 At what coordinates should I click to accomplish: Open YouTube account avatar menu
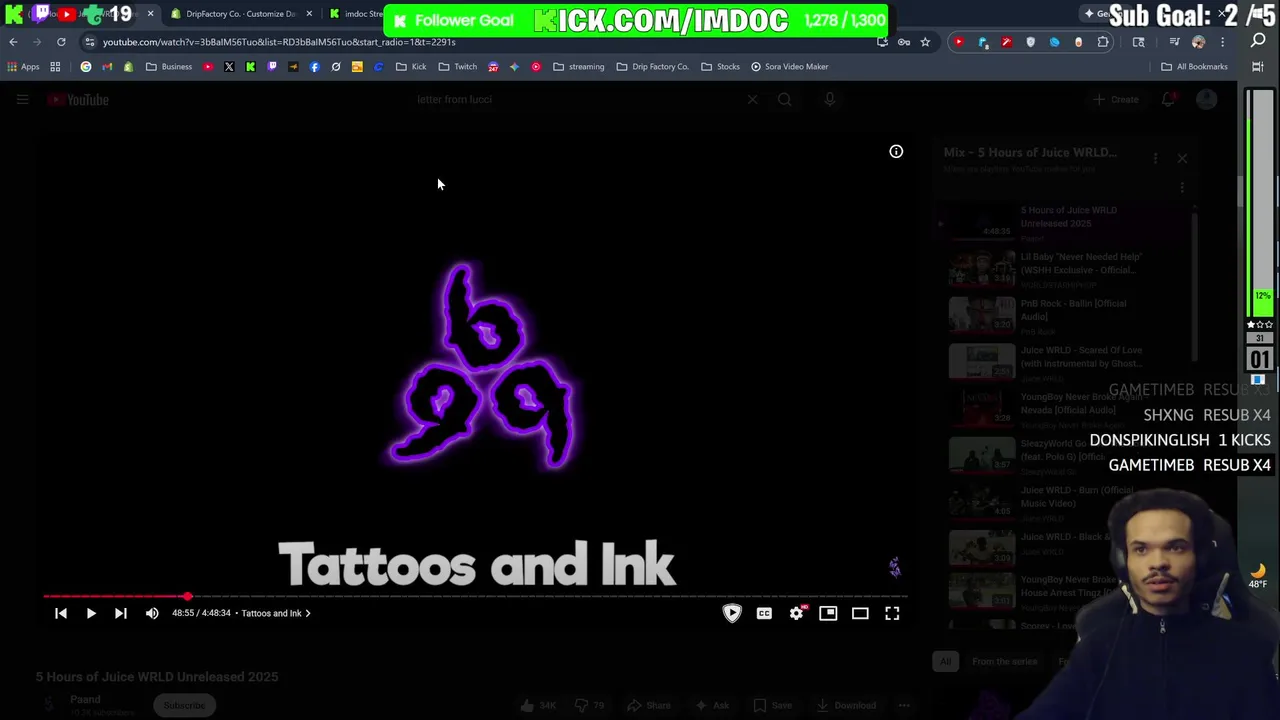click(x=1207, y=99)
